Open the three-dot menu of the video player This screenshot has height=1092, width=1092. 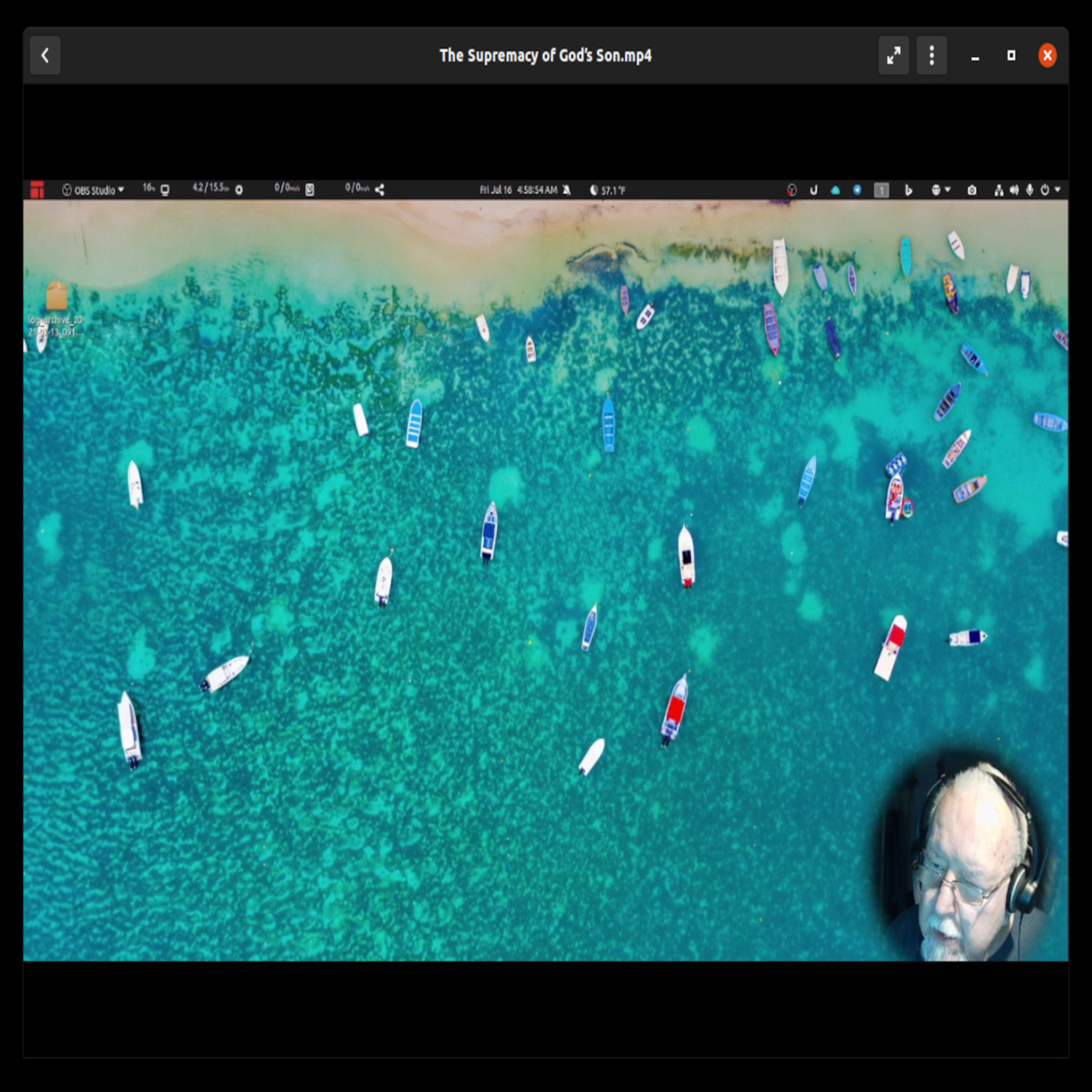931,55
